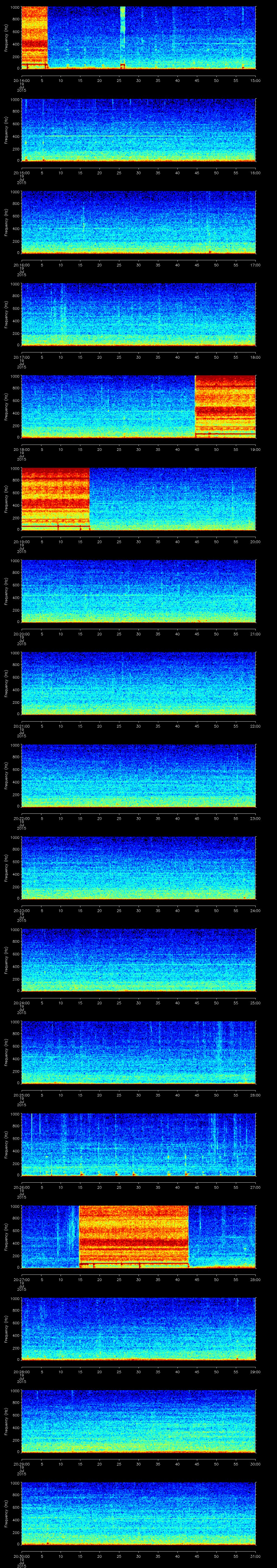Click the 31:00 end label of the last panel

[256, 1556]
